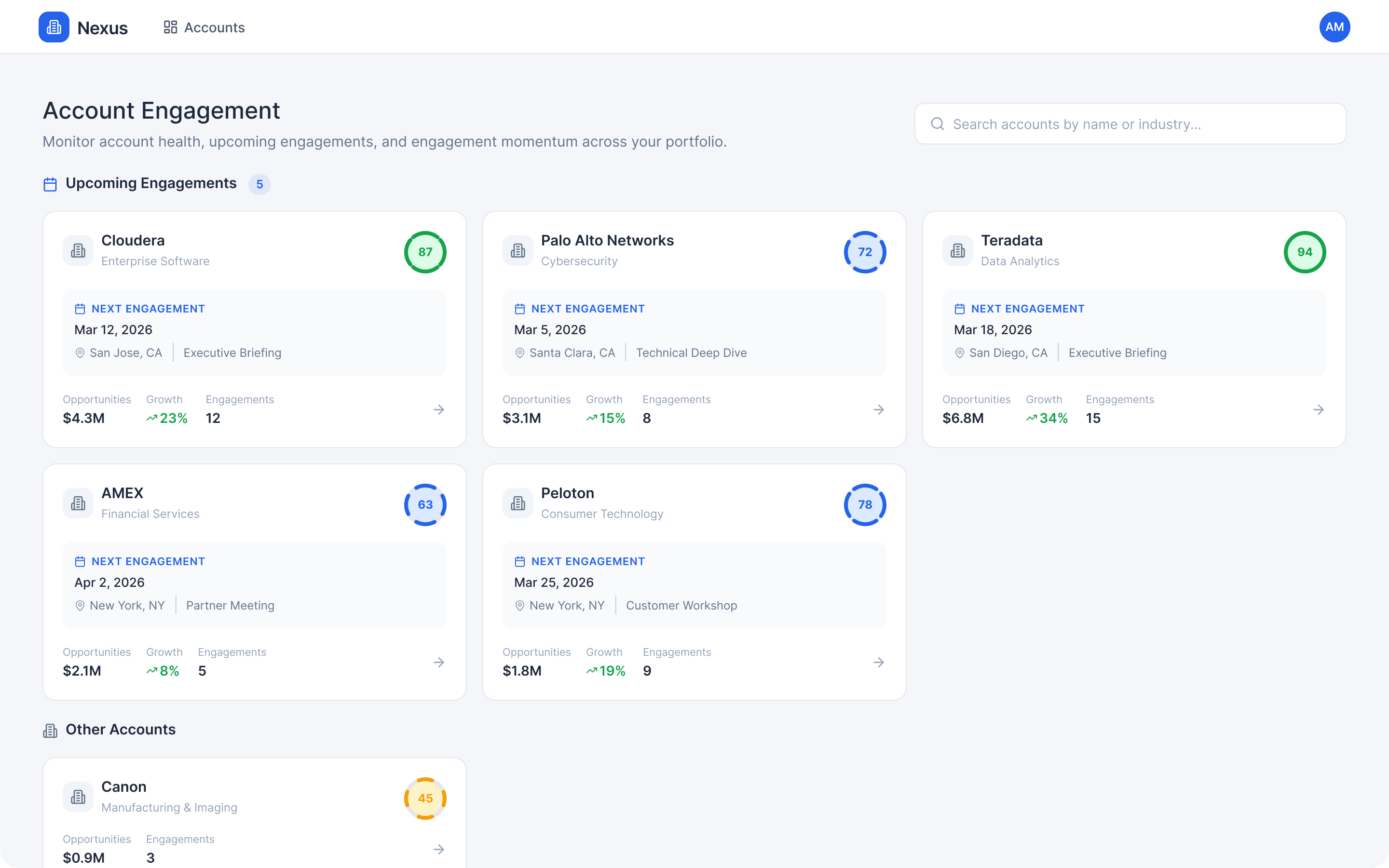Focus the account search field
The height and width of the screenshot is (868, 1389).
(x=1130, y=124)
